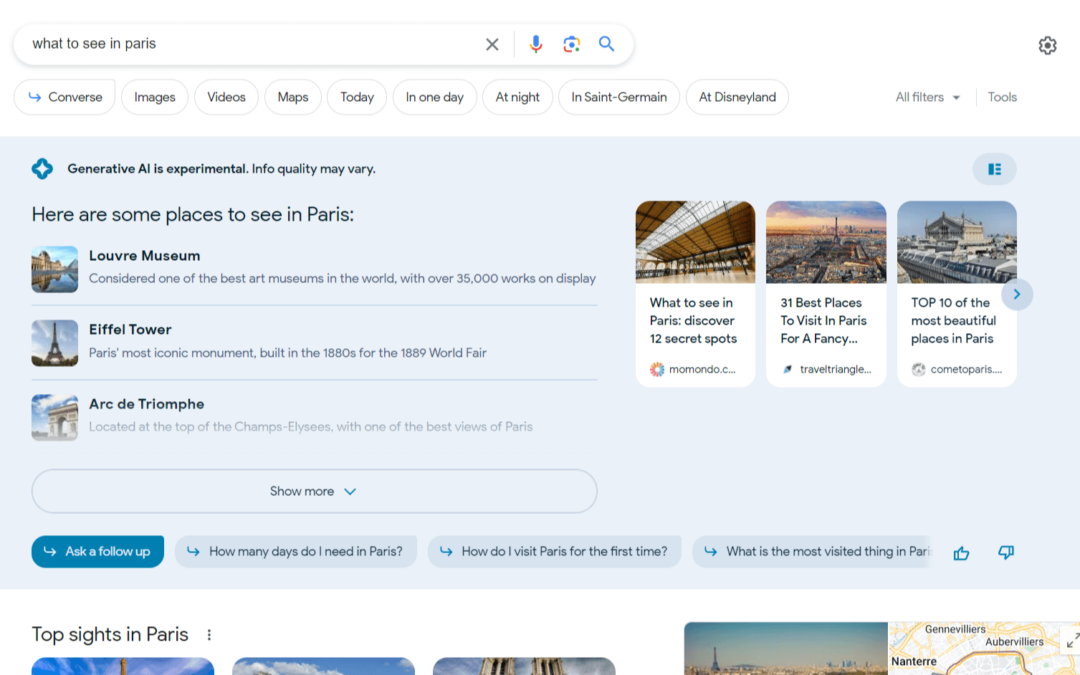Open the Top sights three-dot menu
This screenshot has width=1080, height=675.
[x=209, y=634]
